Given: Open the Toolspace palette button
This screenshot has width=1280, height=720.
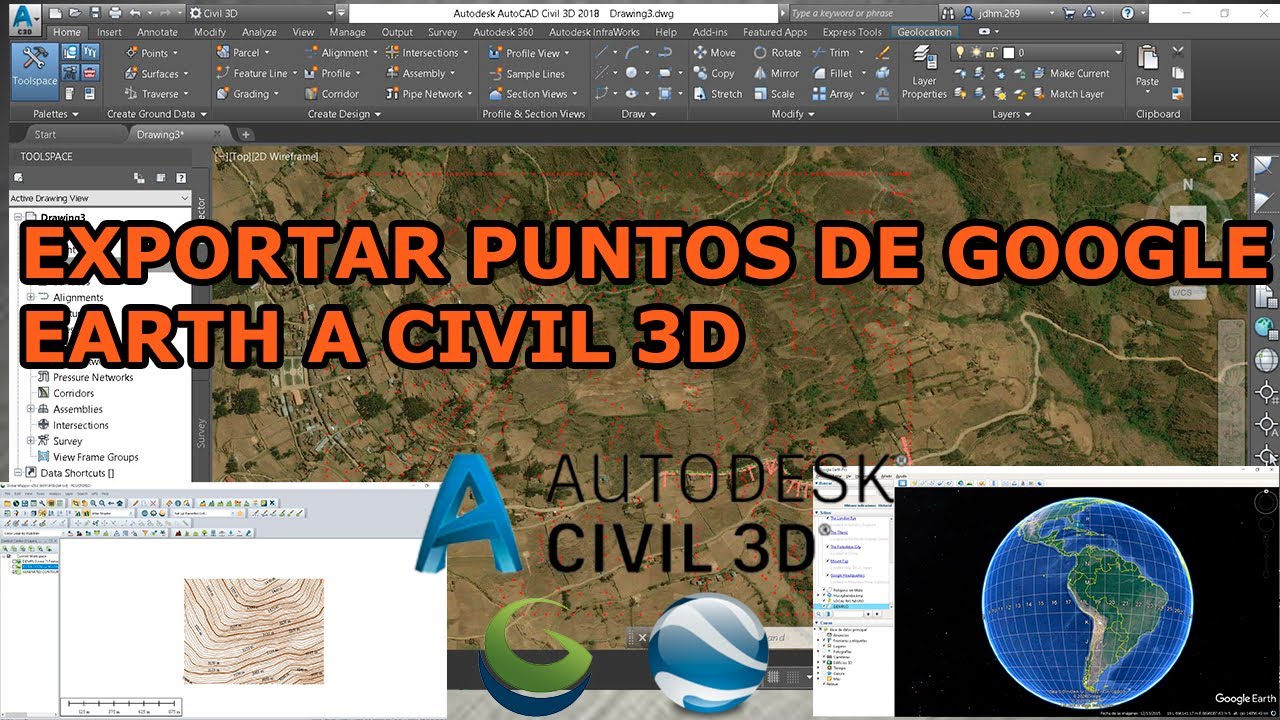Looking at the screenshot, I should [x=35, y=71].
